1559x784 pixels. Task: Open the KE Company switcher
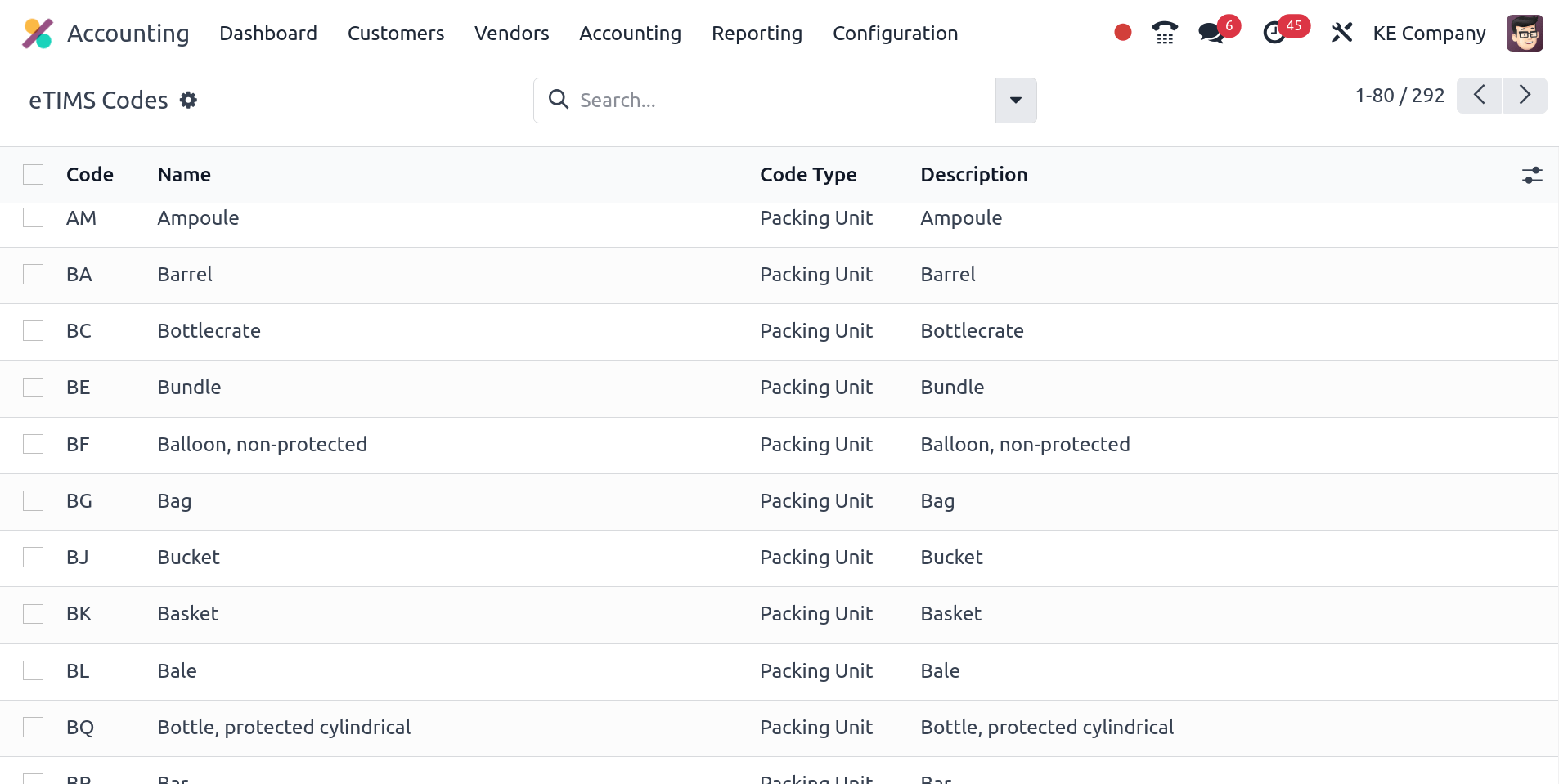1428,34
